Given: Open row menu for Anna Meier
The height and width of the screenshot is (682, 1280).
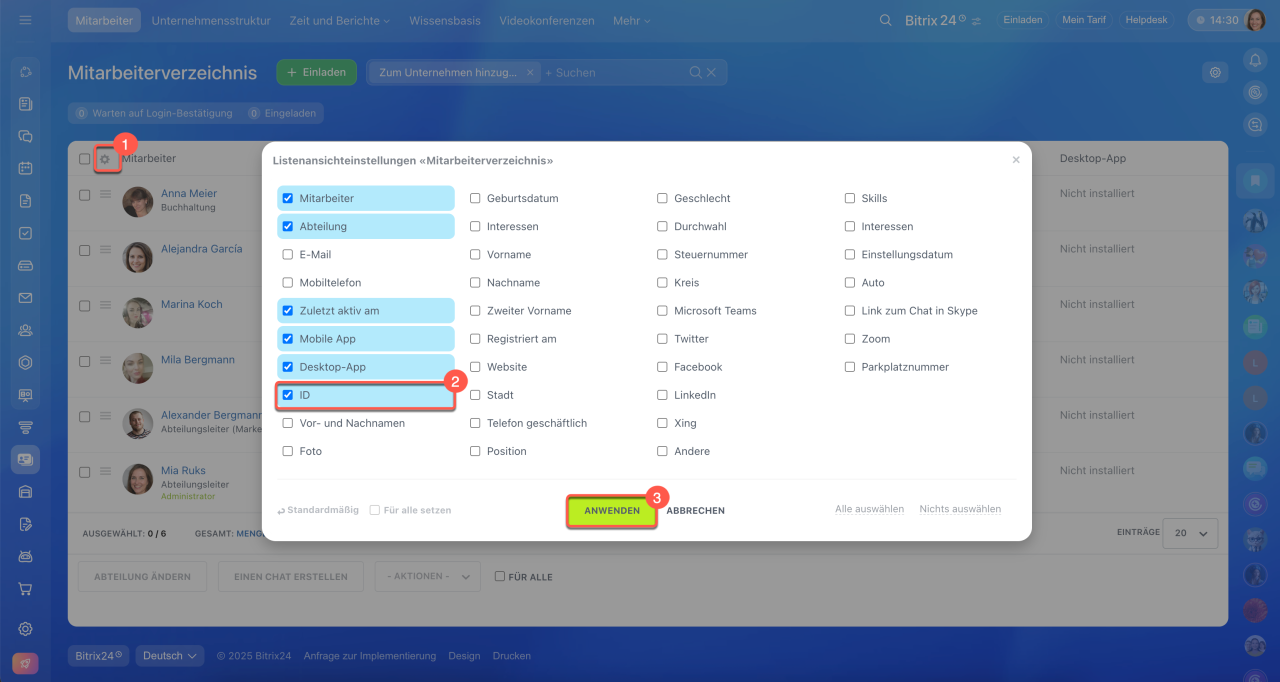Looking at the screenshot, I should 104,194.
